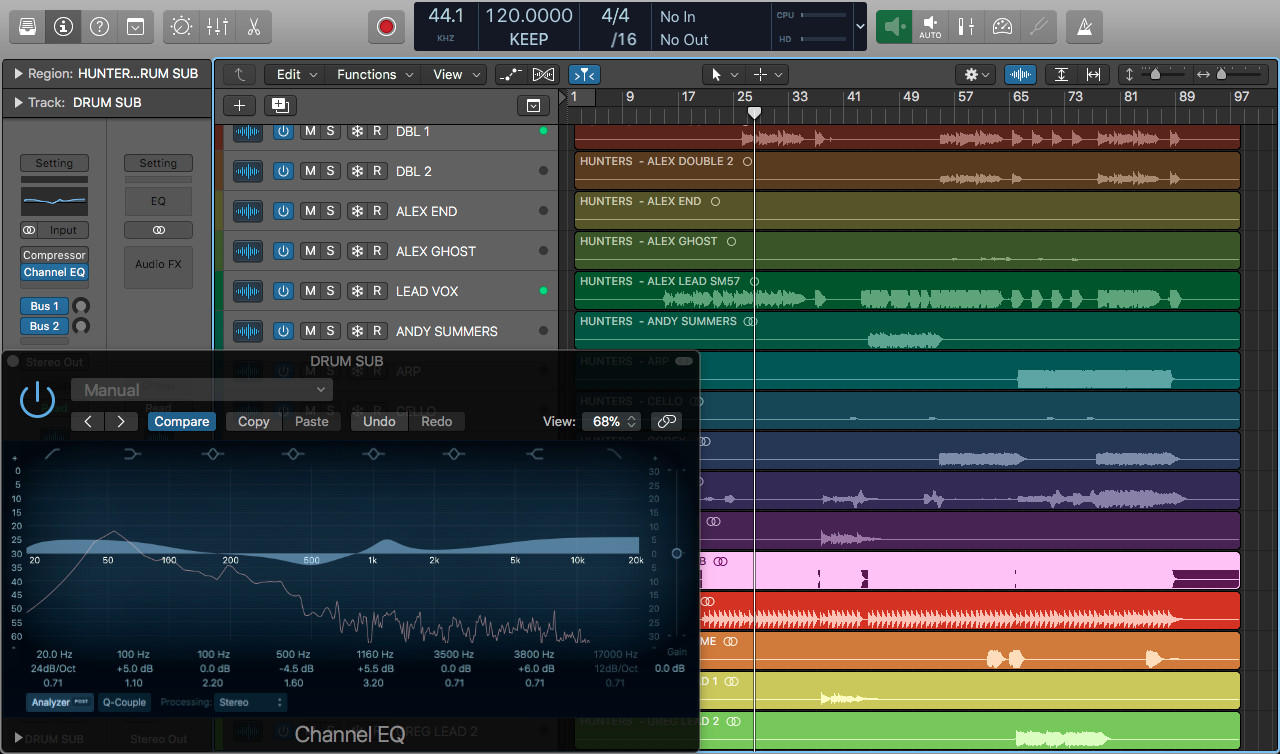Click the Duplicate Track icon
Viewport: 1280px width, 754px height.
click(x=279, y=105)
